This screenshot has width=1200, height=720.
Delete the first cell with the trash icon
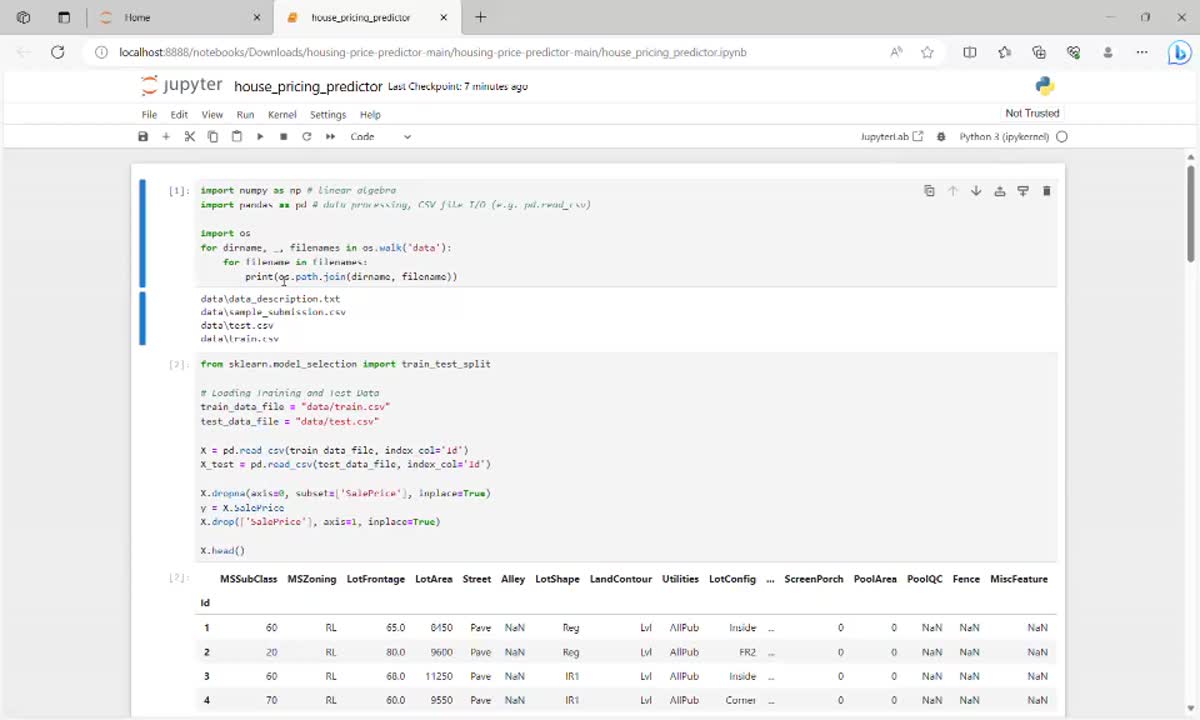tap(1047, 191)
